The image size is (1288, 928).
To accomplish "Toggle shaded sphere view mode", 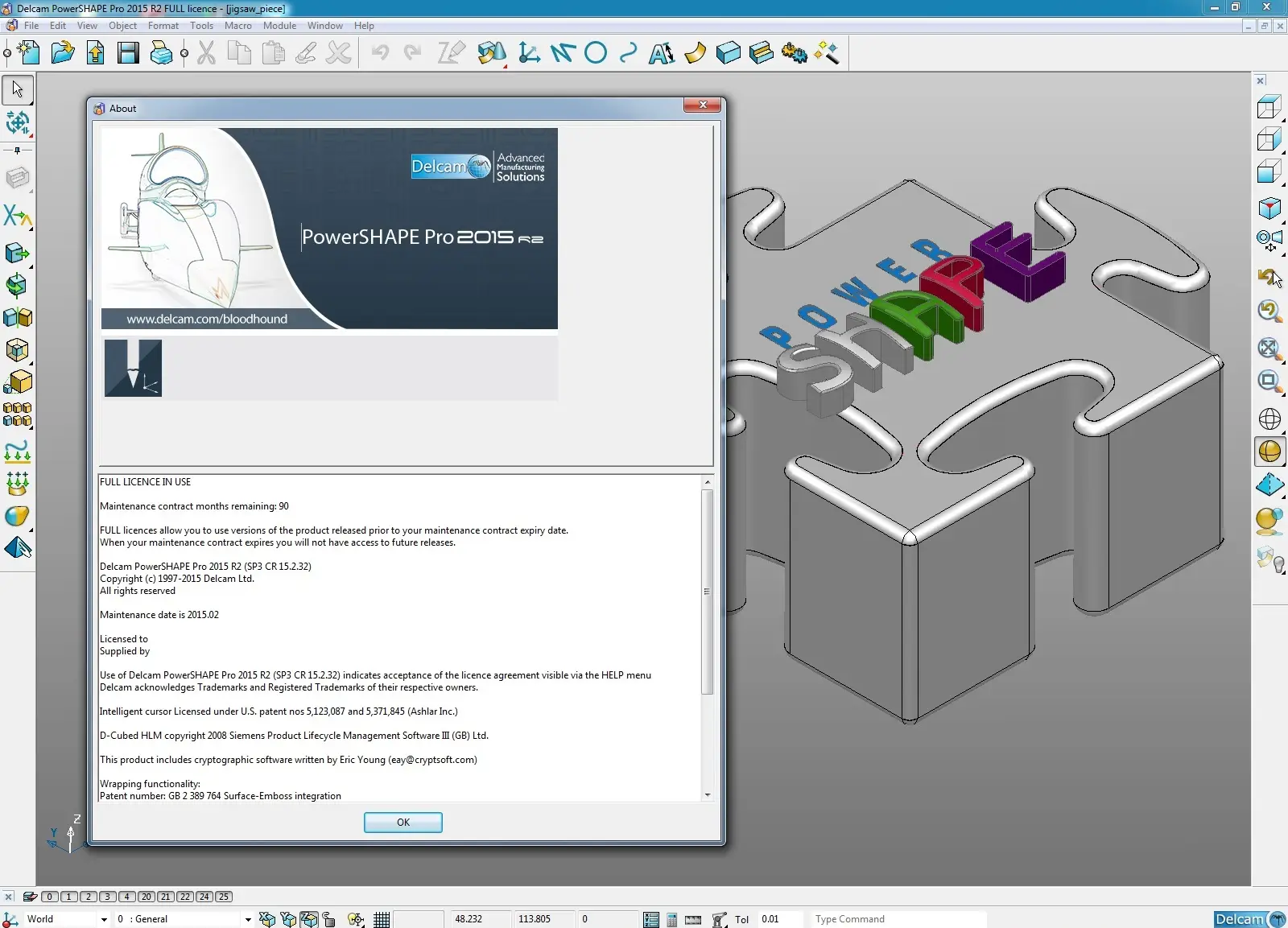I will click(x=1269, y=452).
